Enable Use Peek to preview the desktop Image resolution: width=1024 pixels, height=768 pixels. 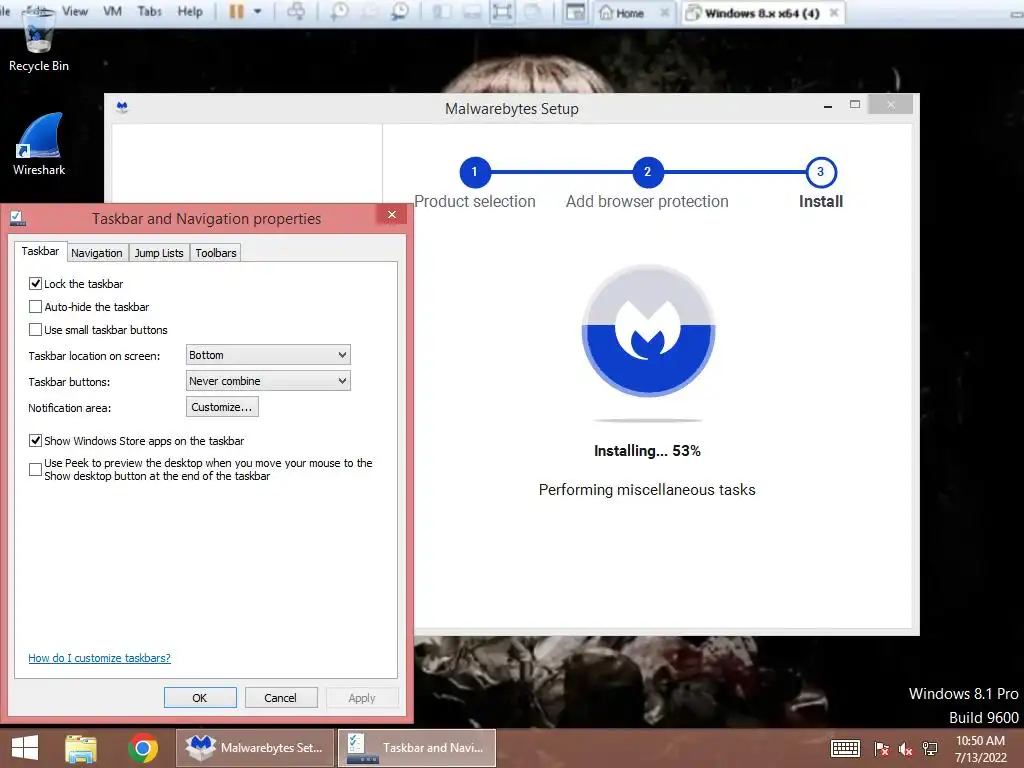coord(35,470)
